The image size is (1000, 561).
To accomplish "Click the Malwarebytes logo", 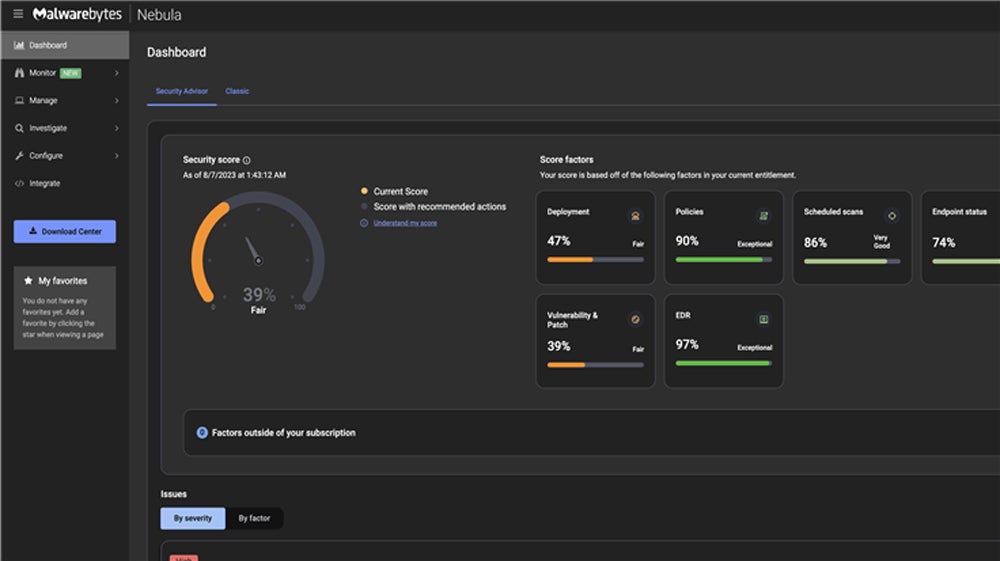I will 78,15.
